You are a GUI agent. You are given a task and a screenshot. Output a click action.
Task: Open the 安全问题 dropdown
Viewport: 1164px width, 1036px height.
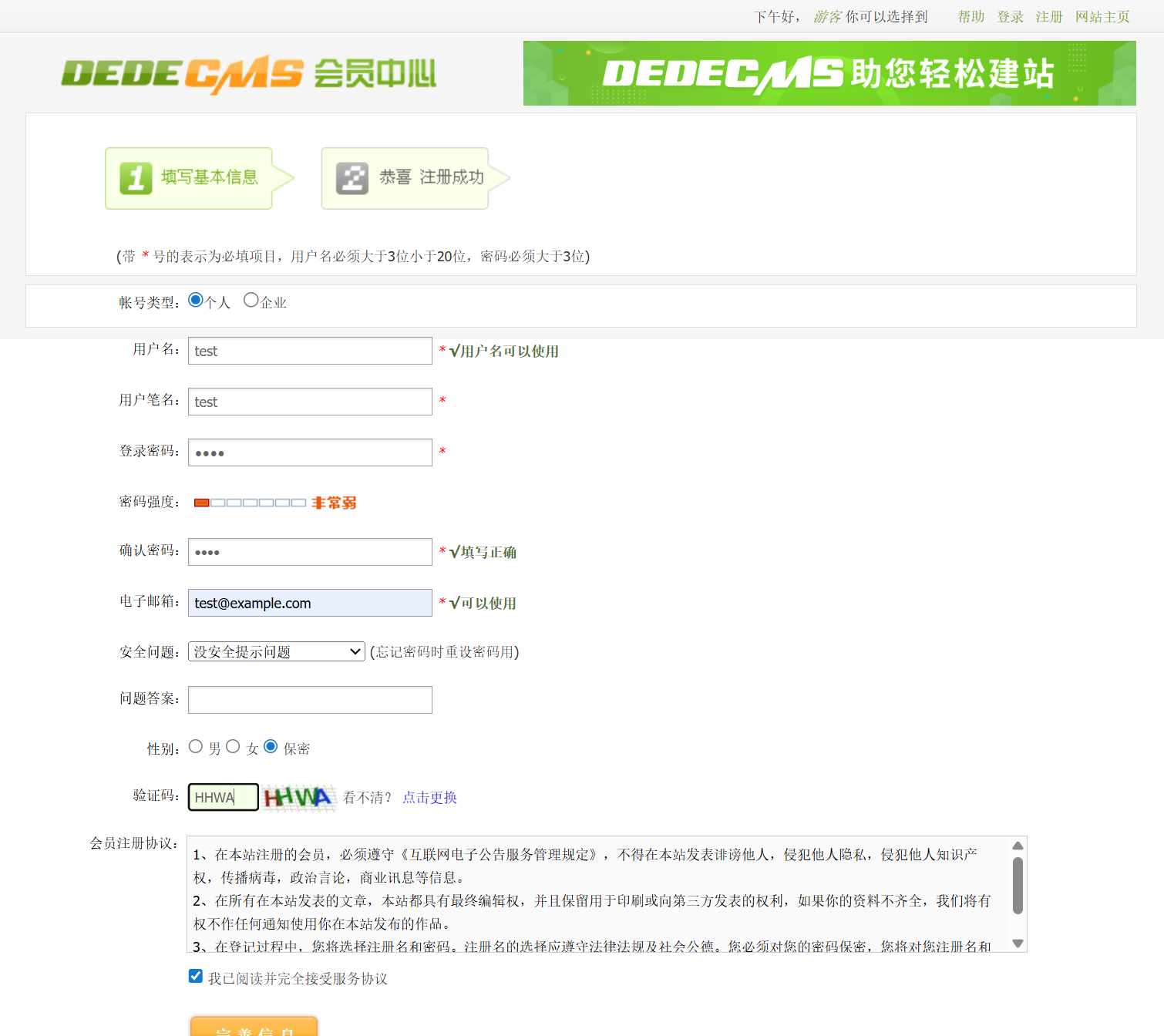point(277,651)
